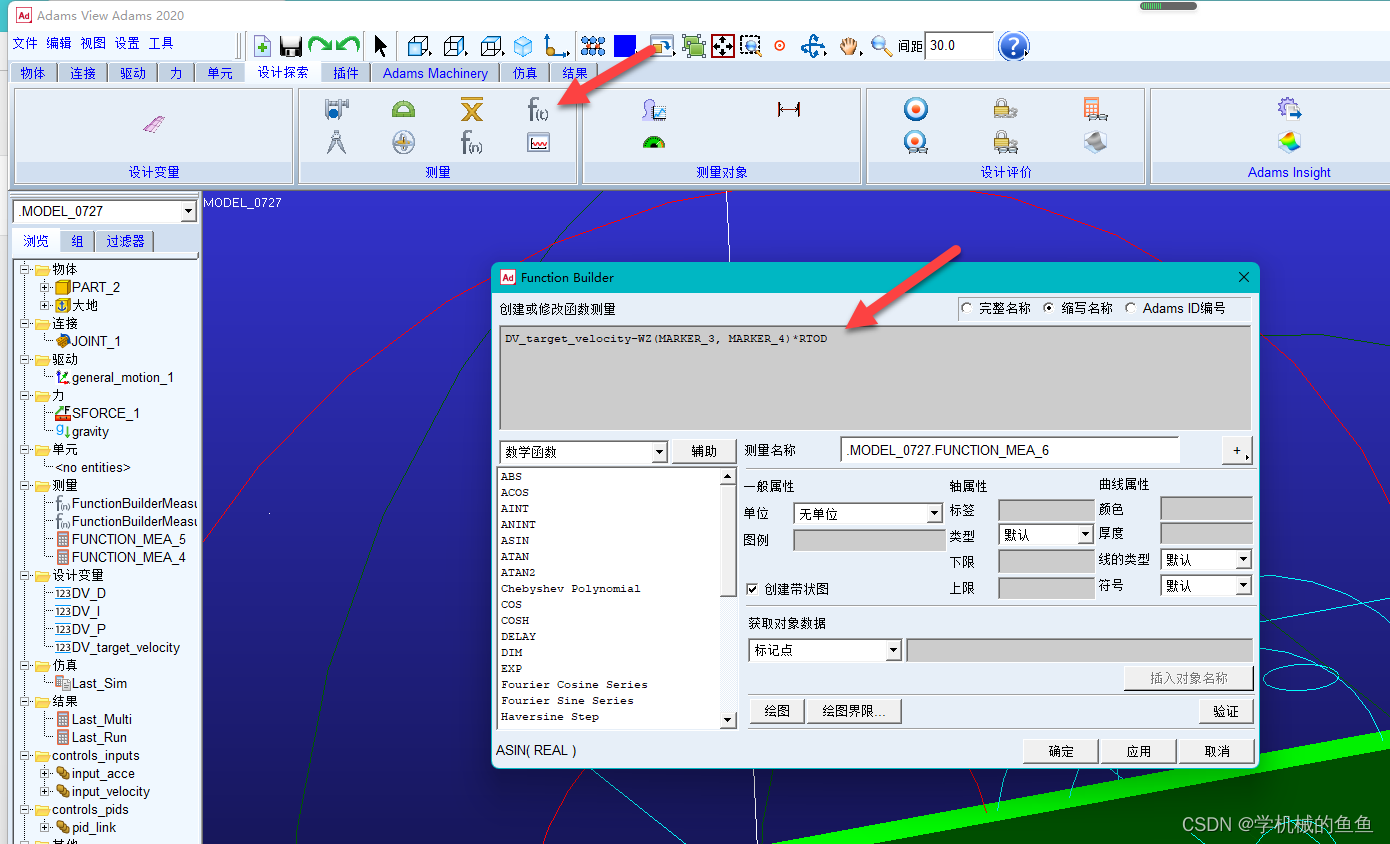Click the 验证 button
Viewport: 1390px width, 844px height.
coord(1226,711)
